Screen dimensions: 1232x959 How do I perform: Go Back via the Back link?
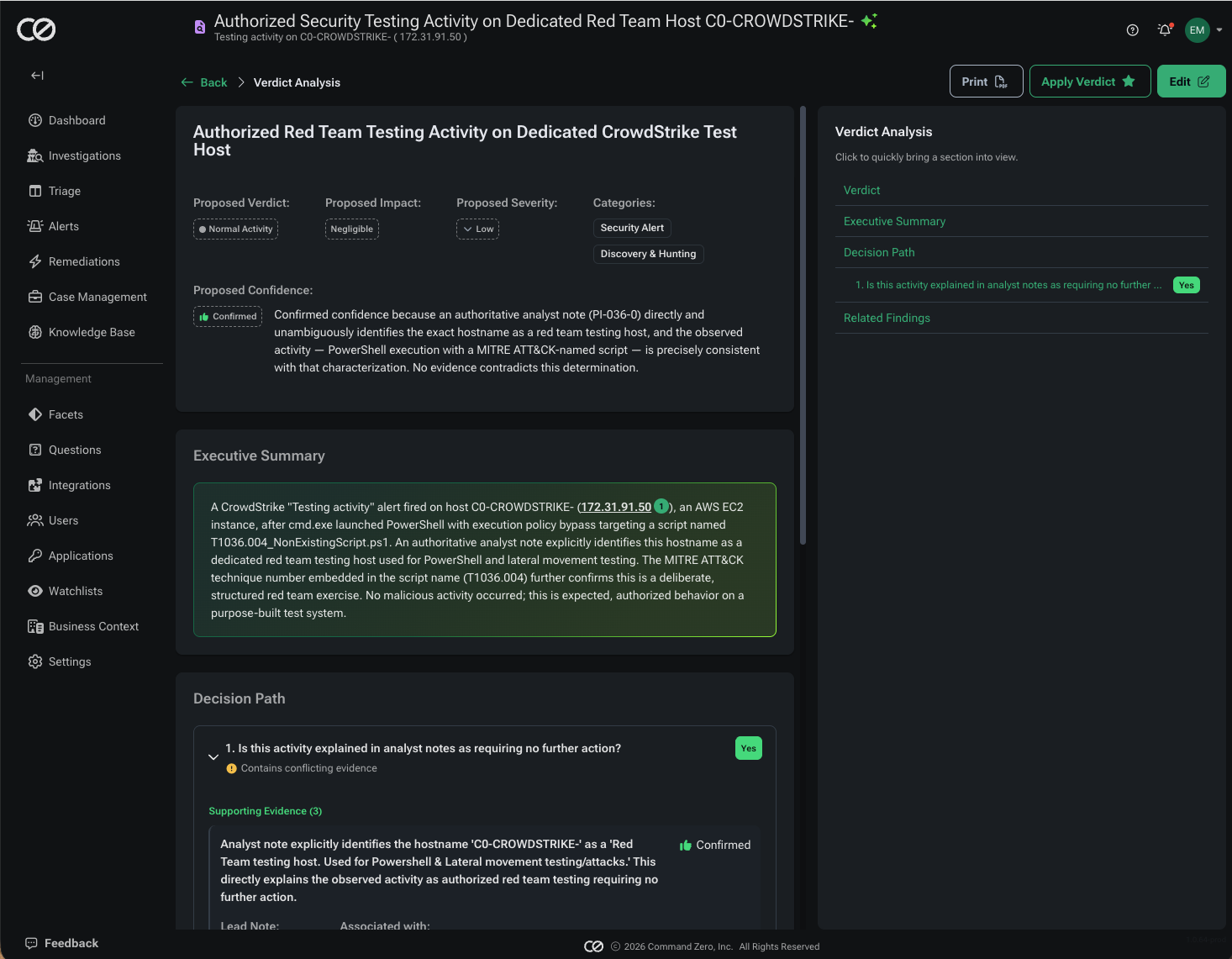204,82
